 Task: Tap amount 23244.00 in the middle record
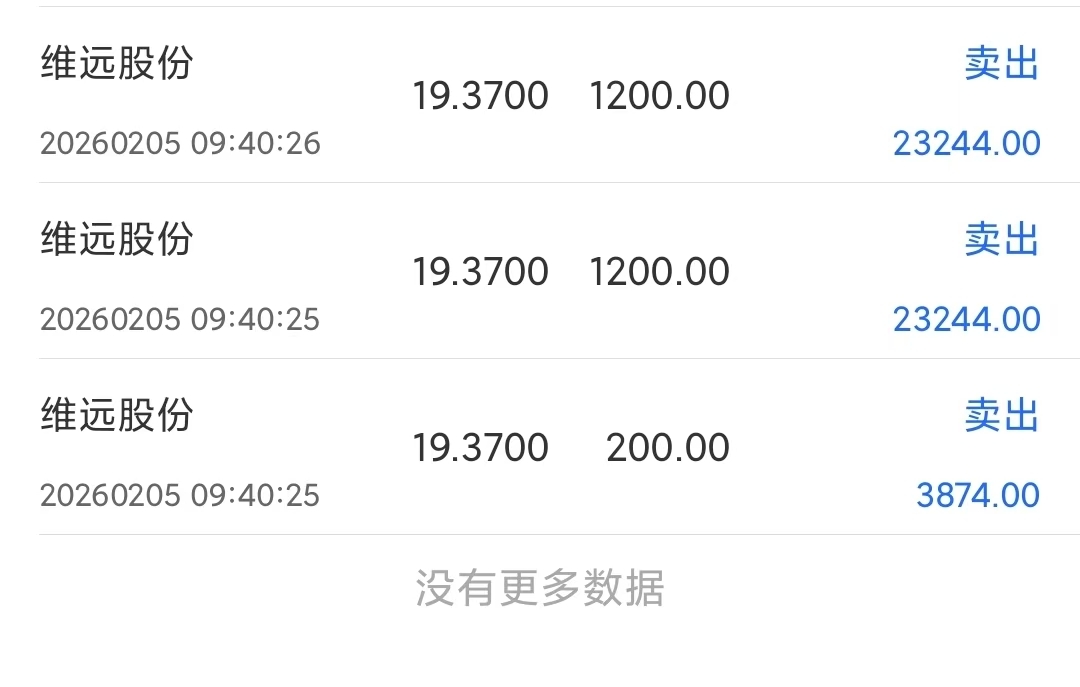pyautogui.click(x=966, y=320)
